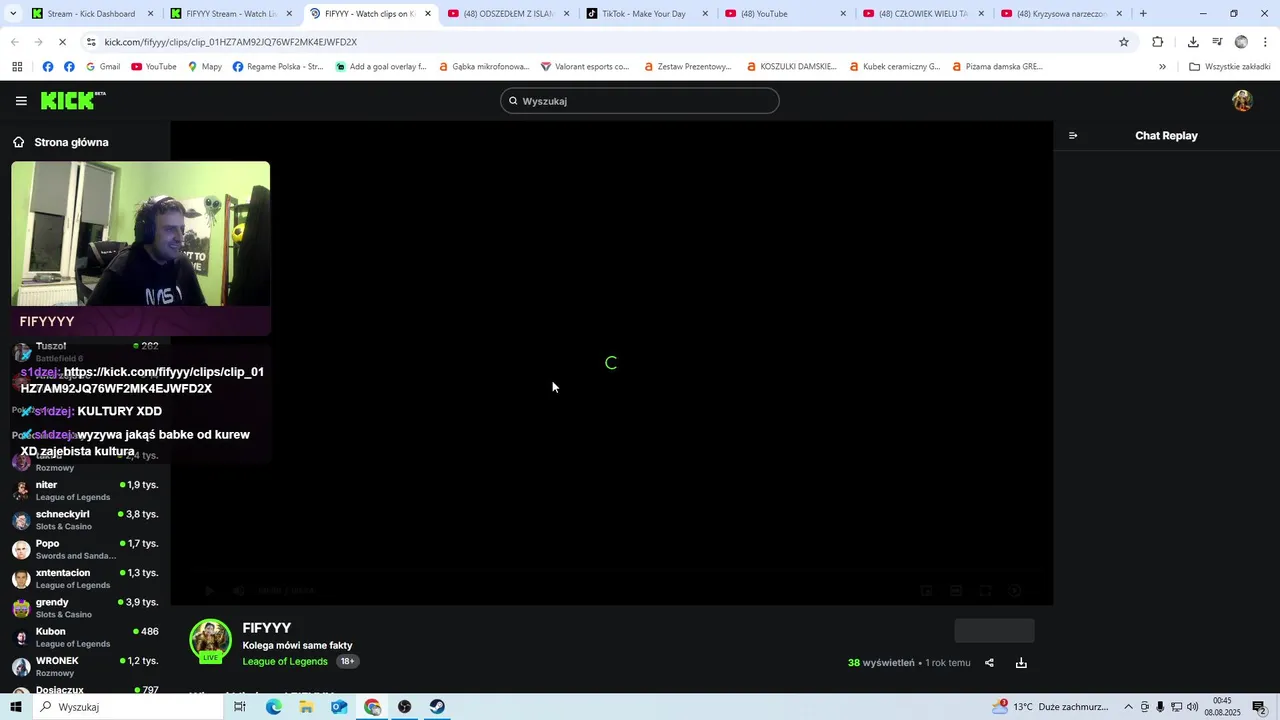Click the Chrome address bar URL
This screenshot has height=720, width=1280.
pyautogui.click(x=231, y=42)
